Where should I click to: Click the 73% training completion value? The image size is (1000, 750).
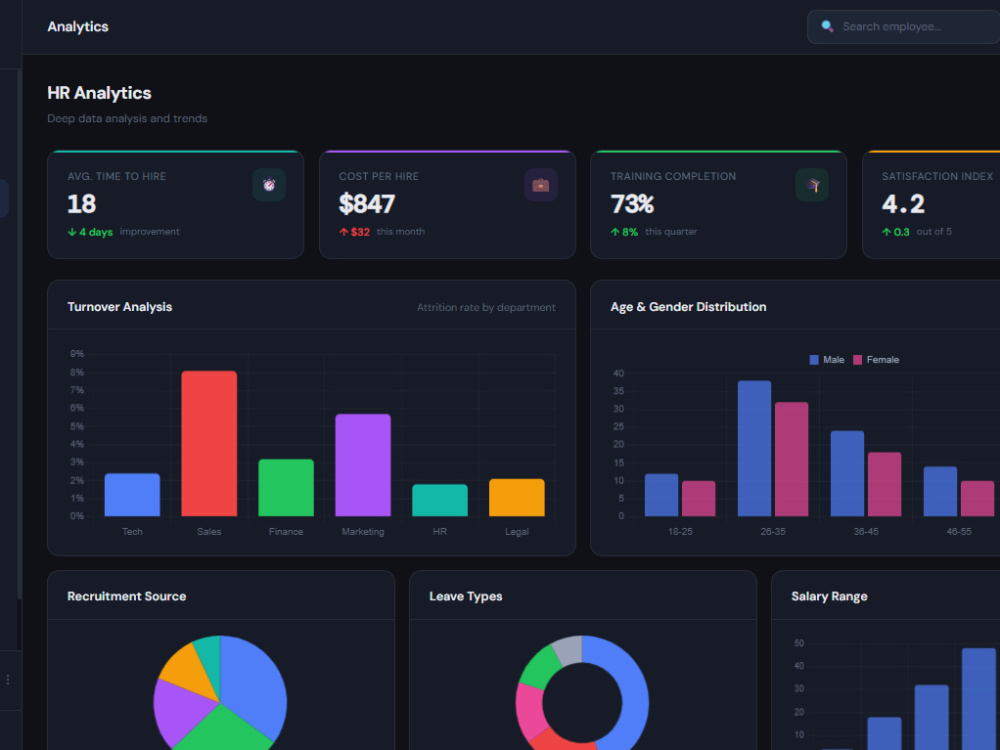click(x=632, y=204)
